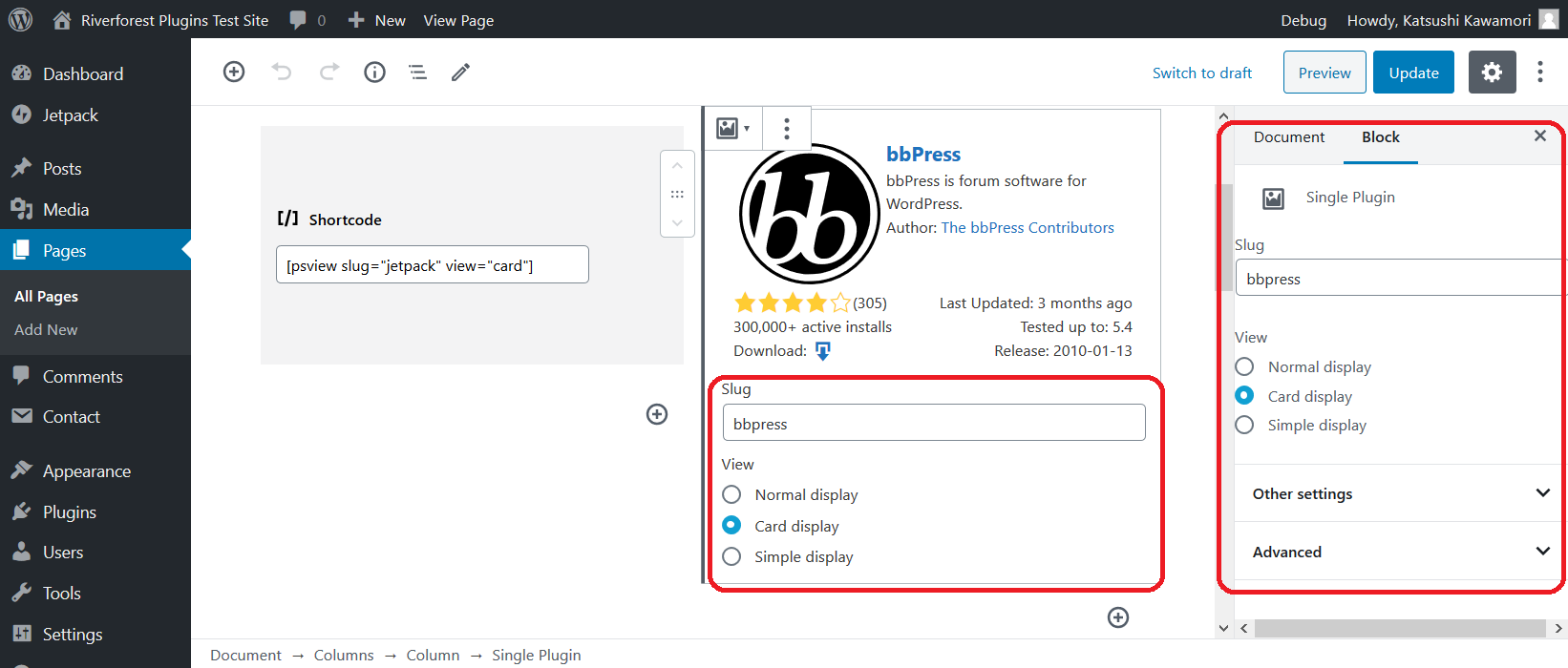
Task: Open the bbPress plugin title link
Action: click(x=923, y=154)
